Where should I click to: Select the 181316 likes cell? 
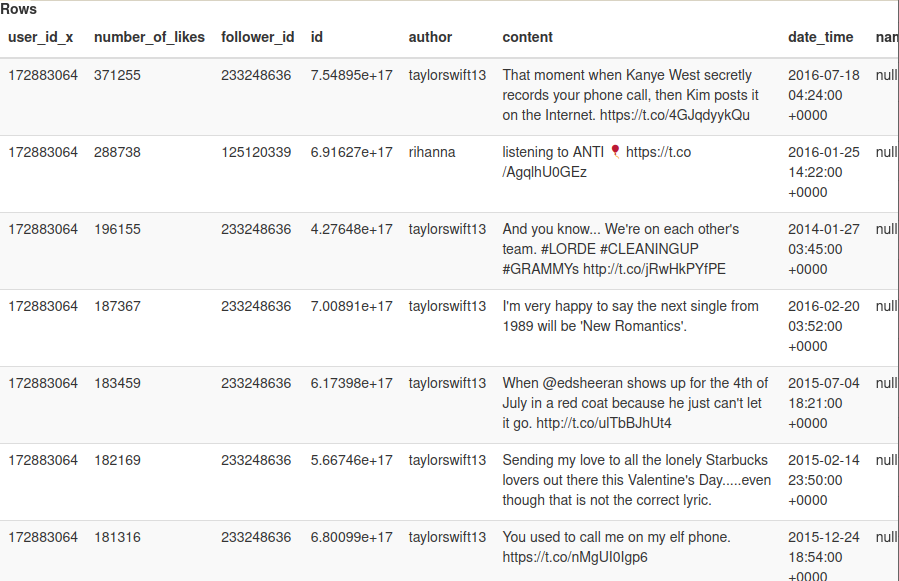pos(117,537)
